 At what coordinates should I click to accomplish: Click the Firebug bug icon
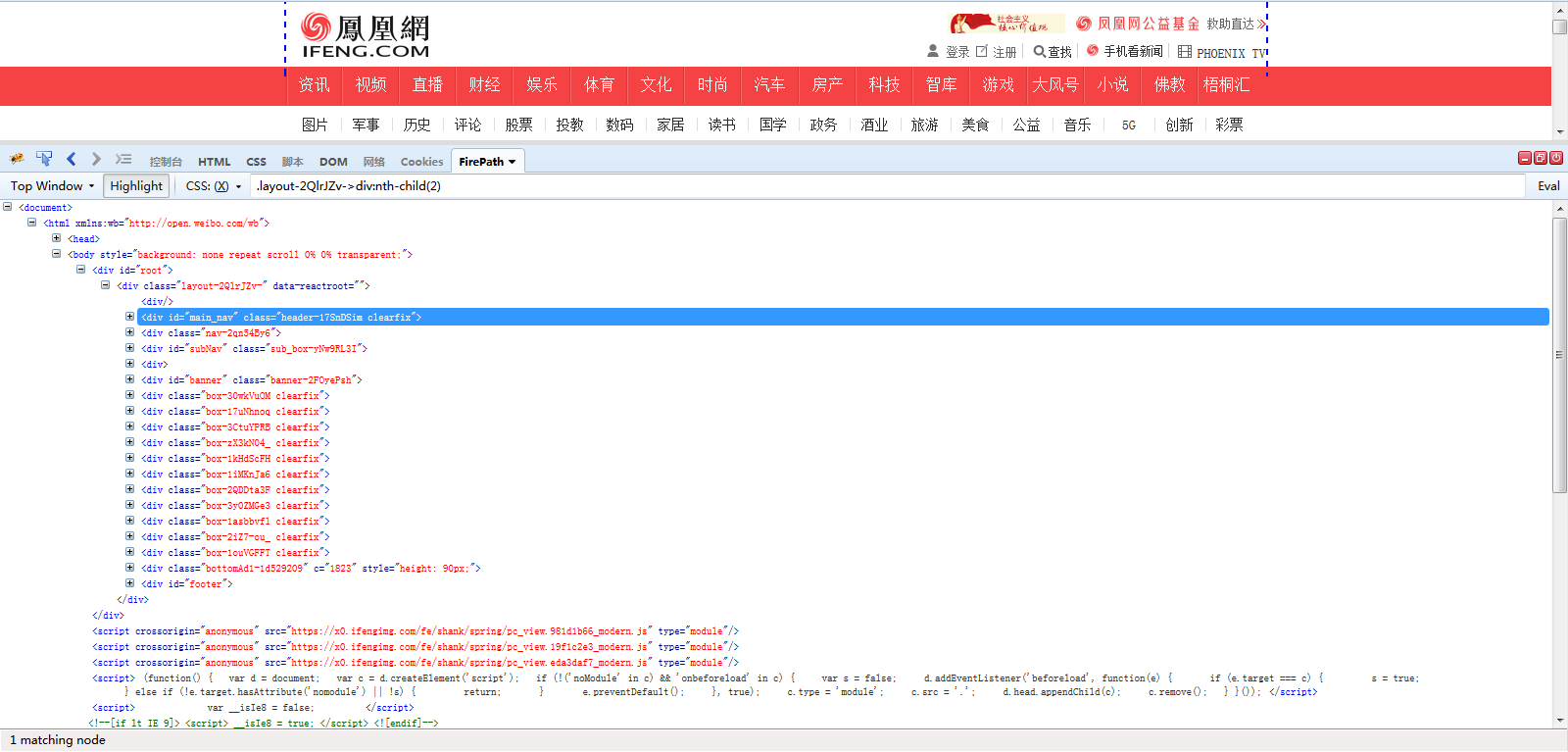[17, 159]
